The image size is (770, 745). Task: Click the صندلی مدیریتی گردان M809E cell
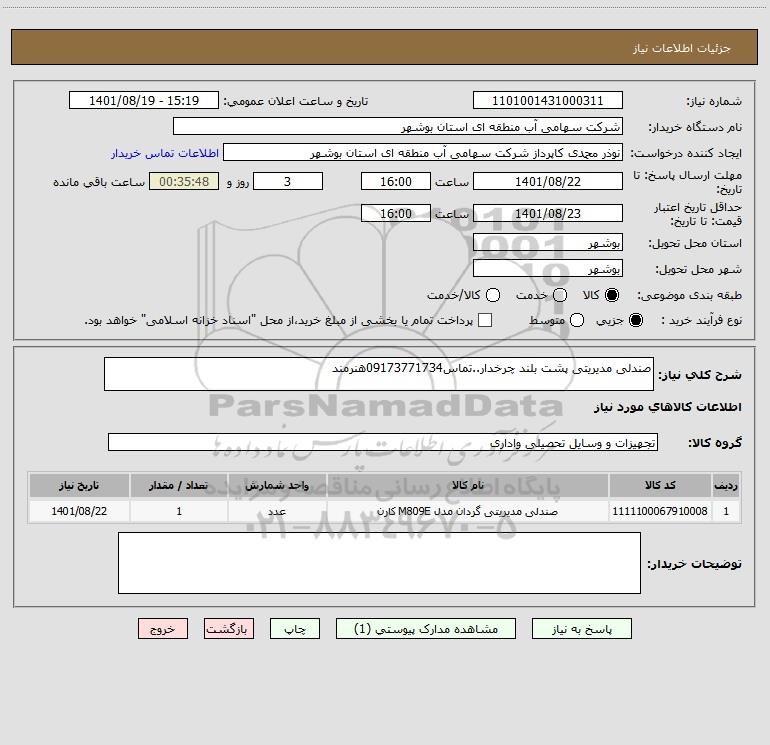(x=468, y=511)
